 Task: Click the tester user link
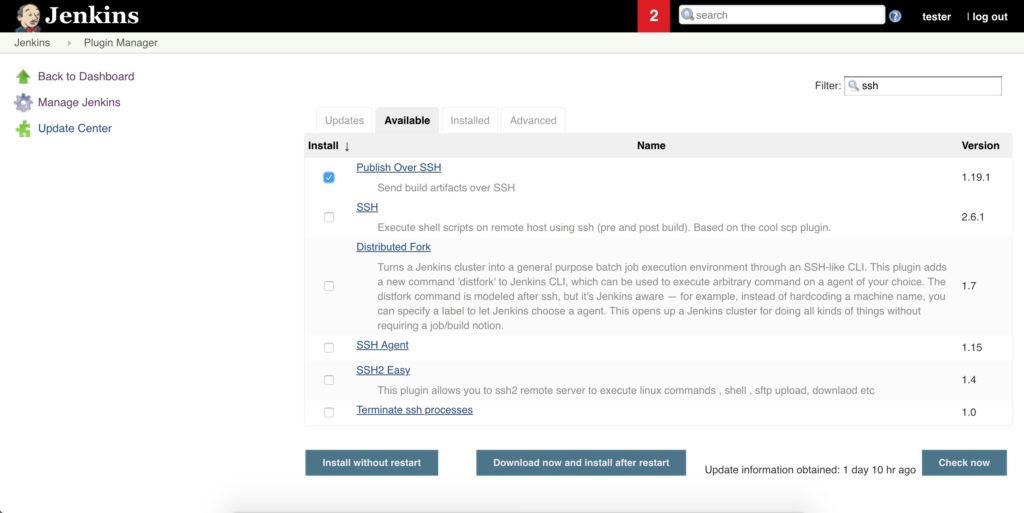[x=936, y=17]
